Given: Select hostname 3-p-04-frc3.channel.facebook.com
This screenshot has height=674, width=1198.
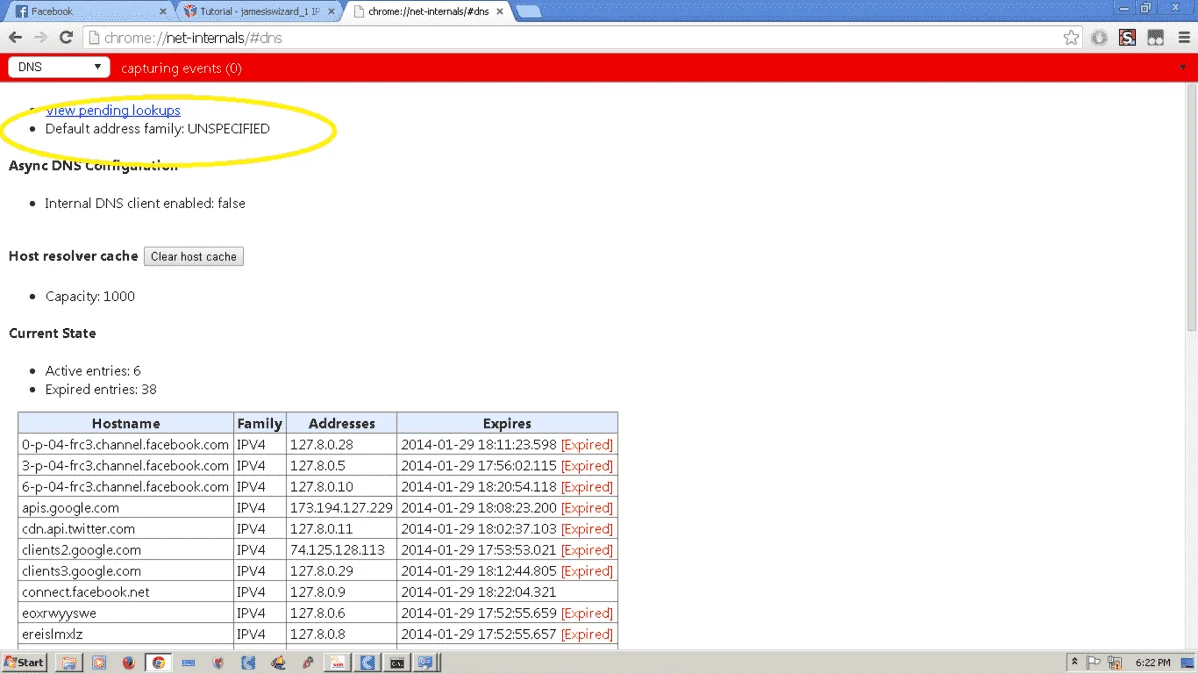Looking at the screenshot, I should point(125,465).
